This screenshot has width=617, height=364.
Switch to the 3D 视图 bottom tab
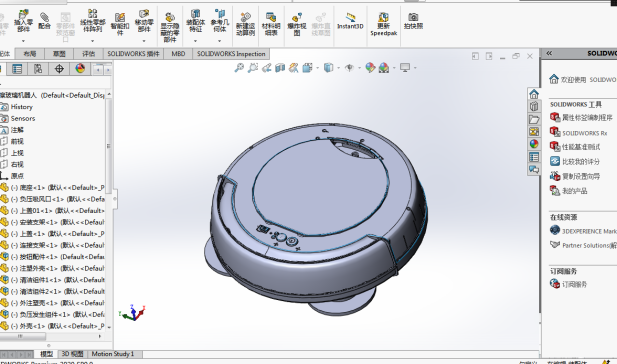(x=72, y=354)
